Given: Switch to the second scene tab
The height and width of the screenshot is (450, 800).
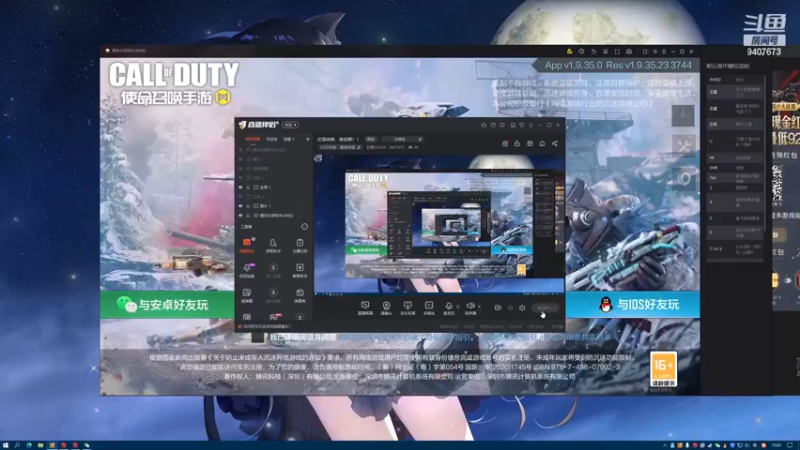Looking at the screenshot, I should click(x=272, y=139).
